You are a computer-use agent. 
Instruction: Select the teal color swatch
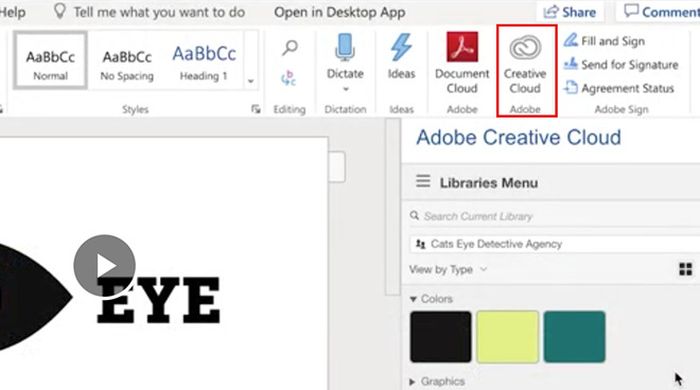[575, 337]
